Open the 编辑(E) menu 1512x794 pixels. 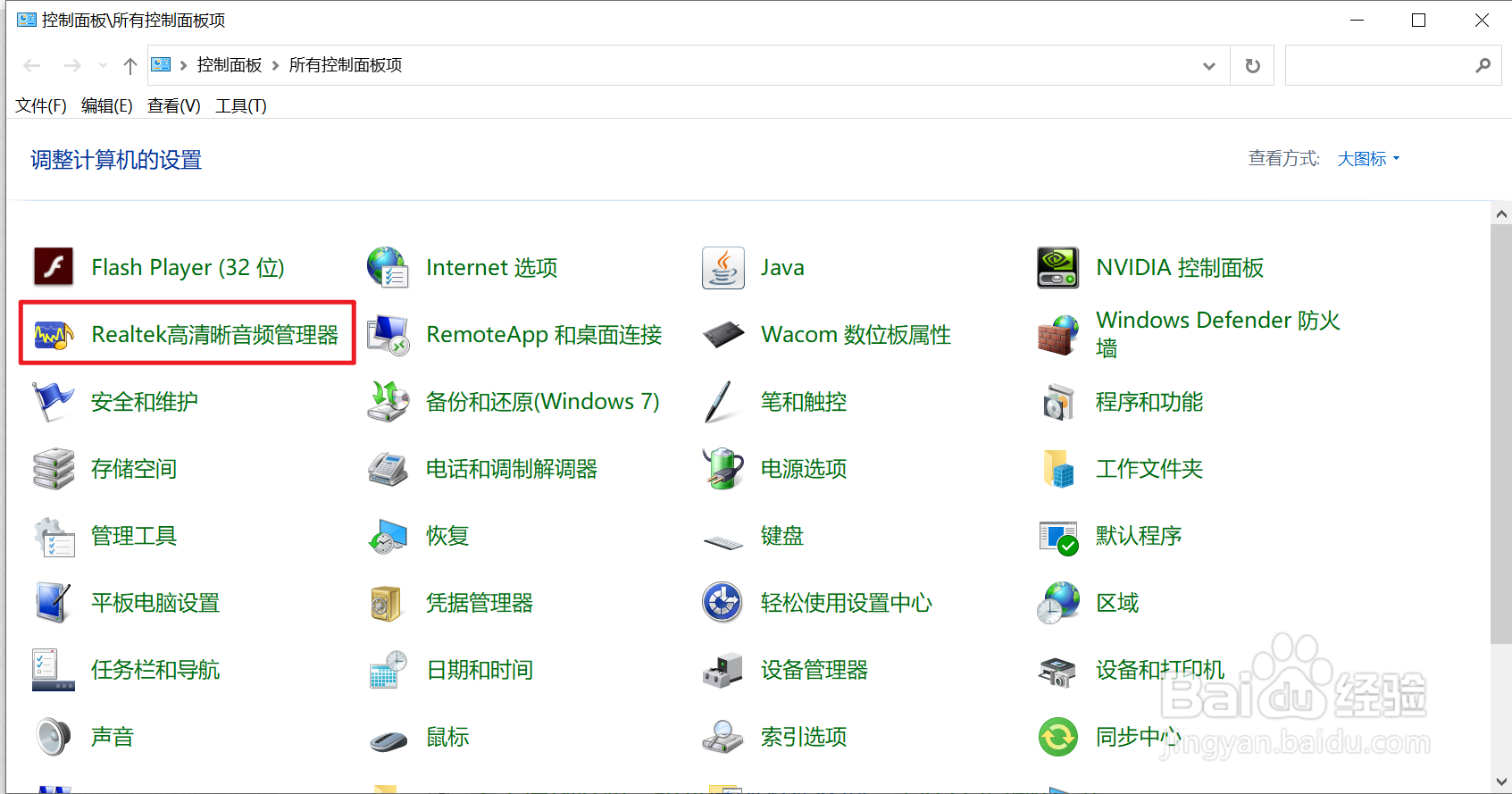(x=107, y=106)
